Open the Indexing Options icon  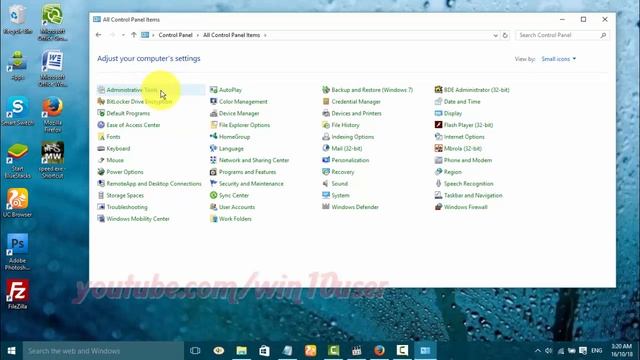point(326,137)
